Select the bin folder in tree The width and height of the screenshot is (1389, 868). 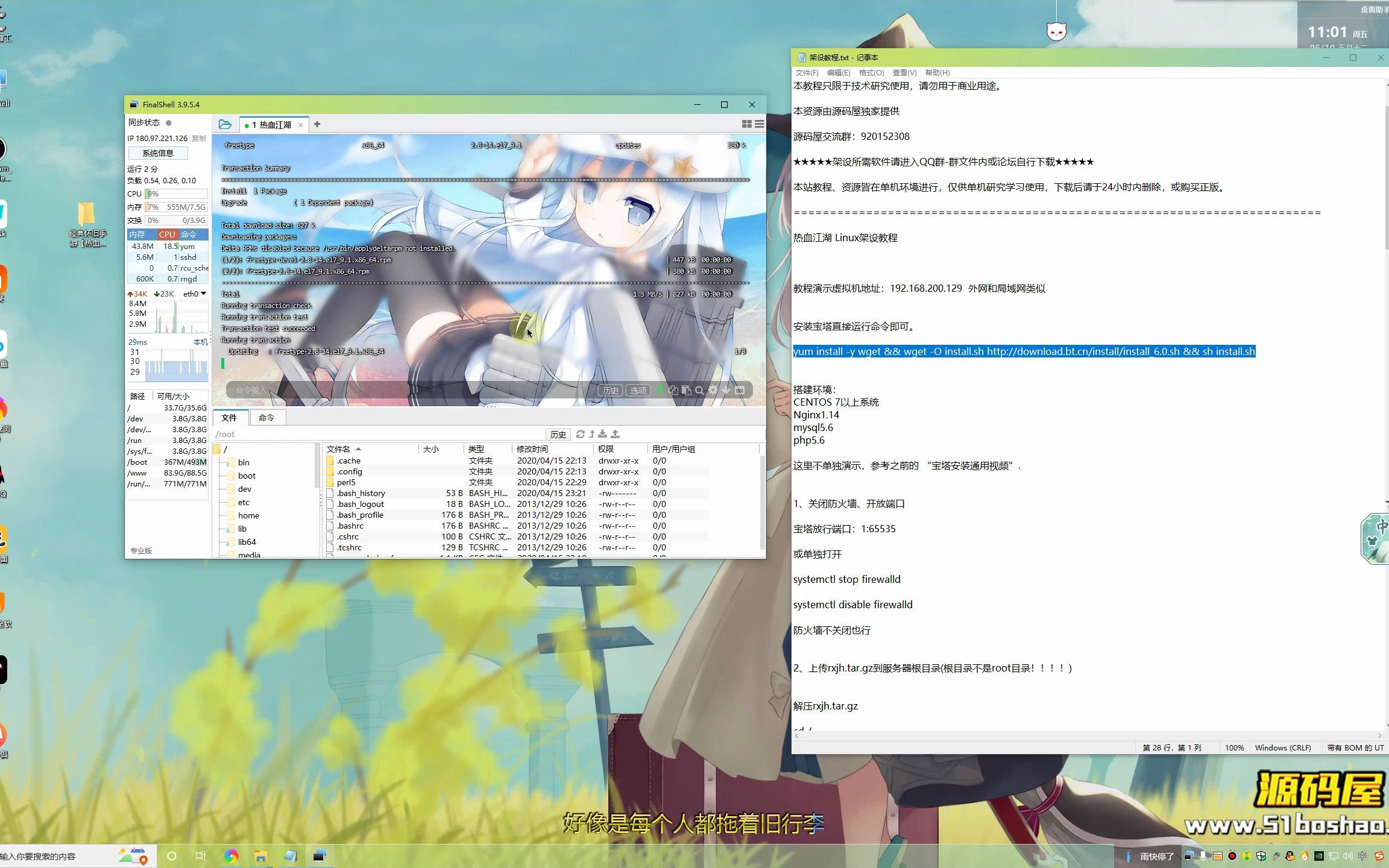[244, 462]
